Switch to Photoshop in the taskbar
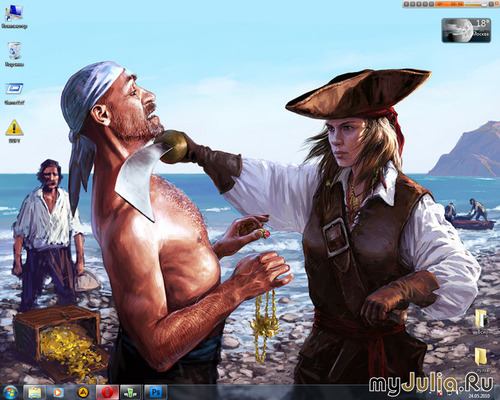 pyautogui.click(x=155, y=392)
